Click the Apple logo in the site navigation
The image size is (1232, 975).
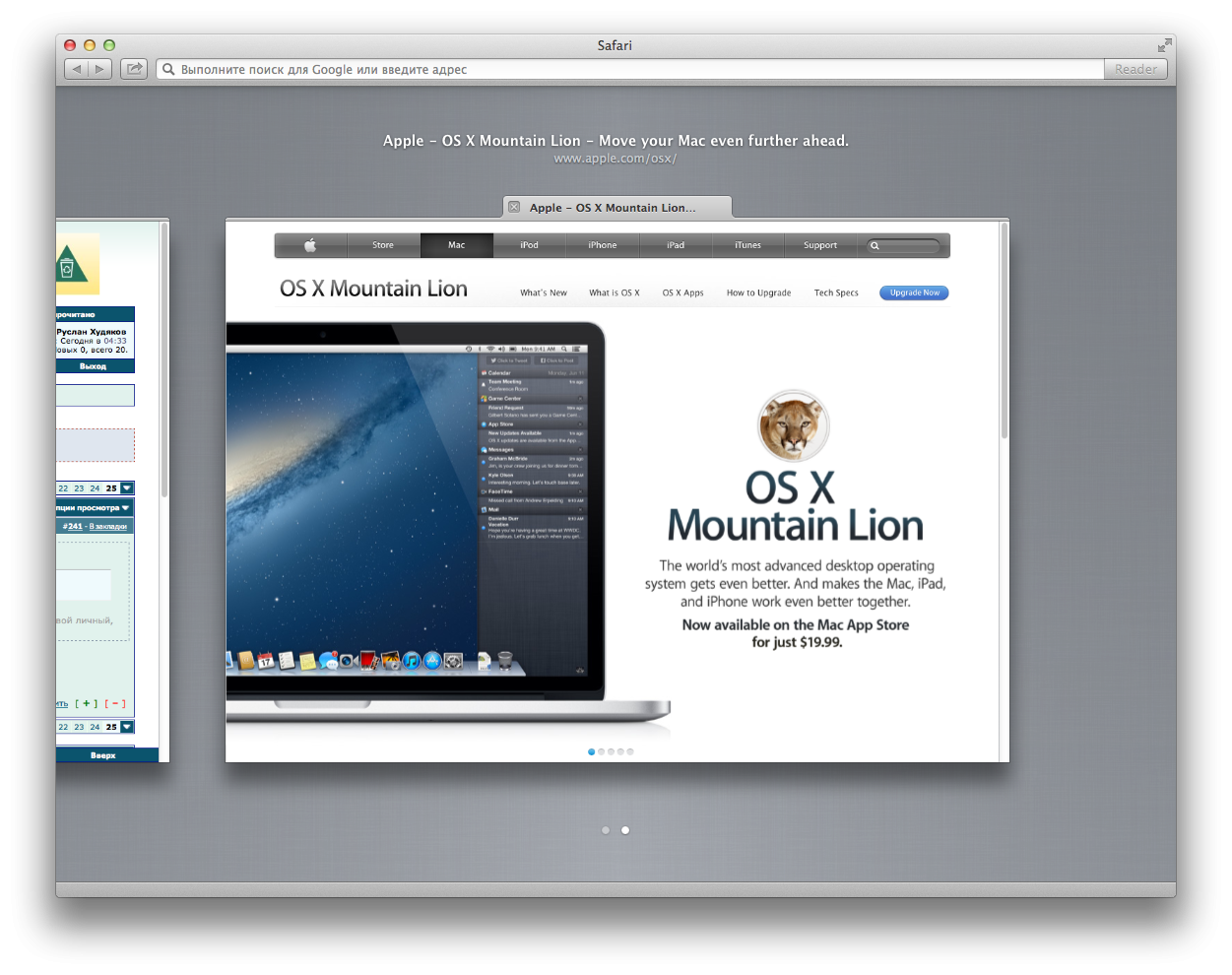[x=310, y=245]
